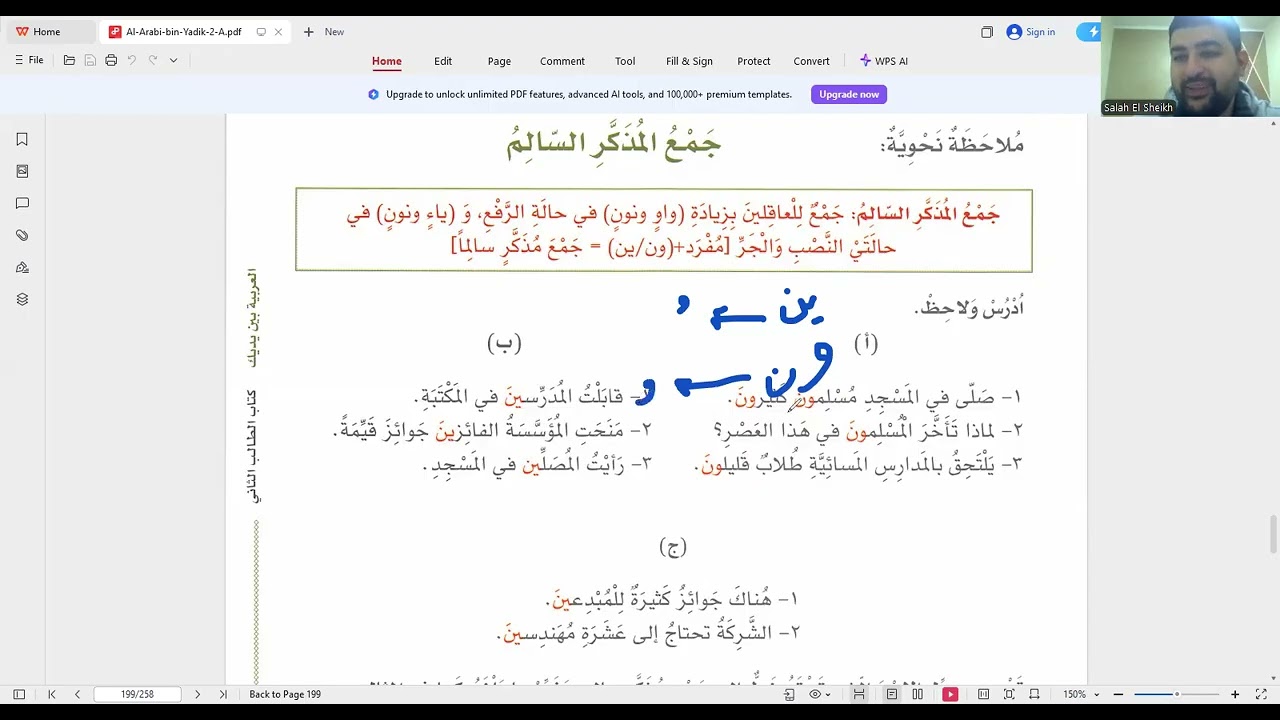The image size is (1280, 720).
Task: Go to the next page
Action: tap(197, 694)
